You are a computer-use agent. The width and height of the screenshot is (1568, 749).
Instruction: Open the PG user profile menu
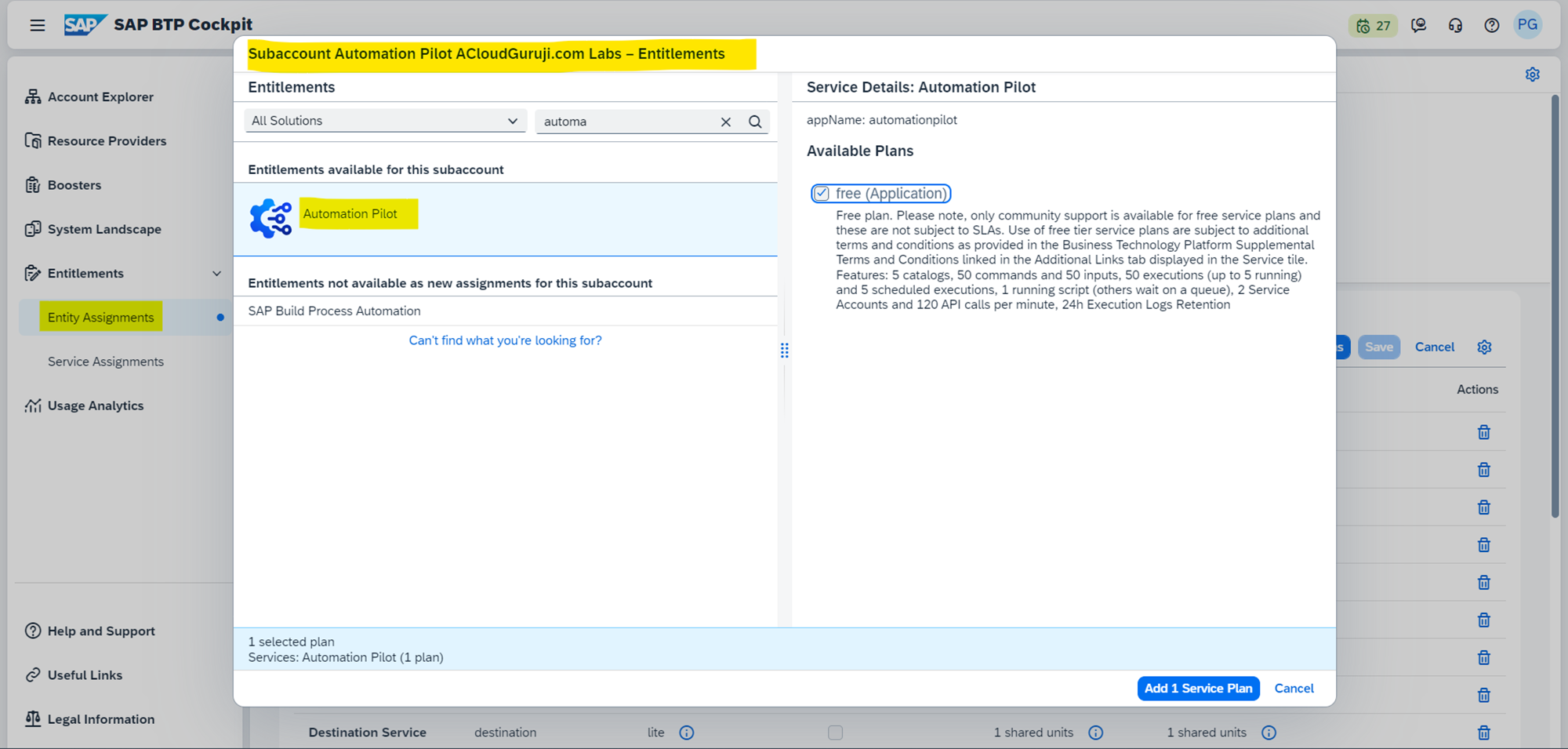click(x=1526, y=25)
